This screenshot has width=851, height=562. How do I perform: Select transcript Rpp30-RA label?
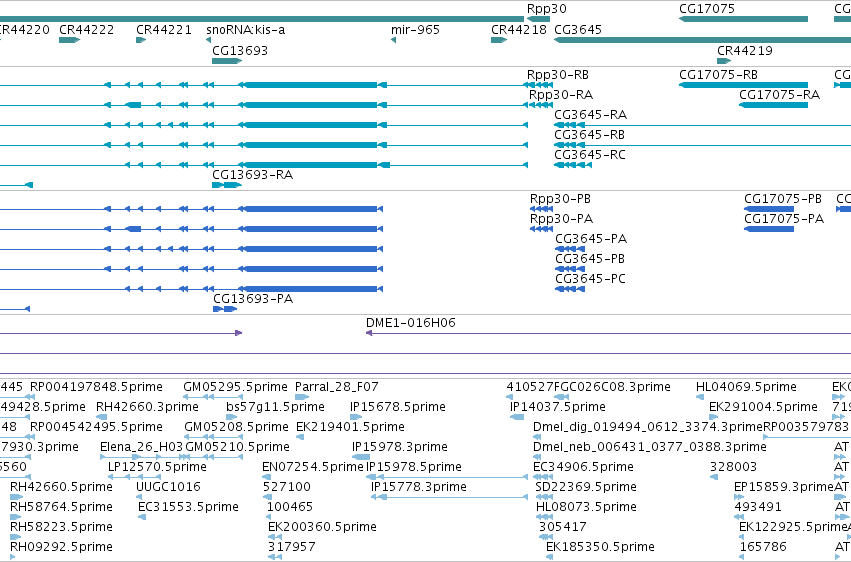pyautogui.click(x=561, y=94)
